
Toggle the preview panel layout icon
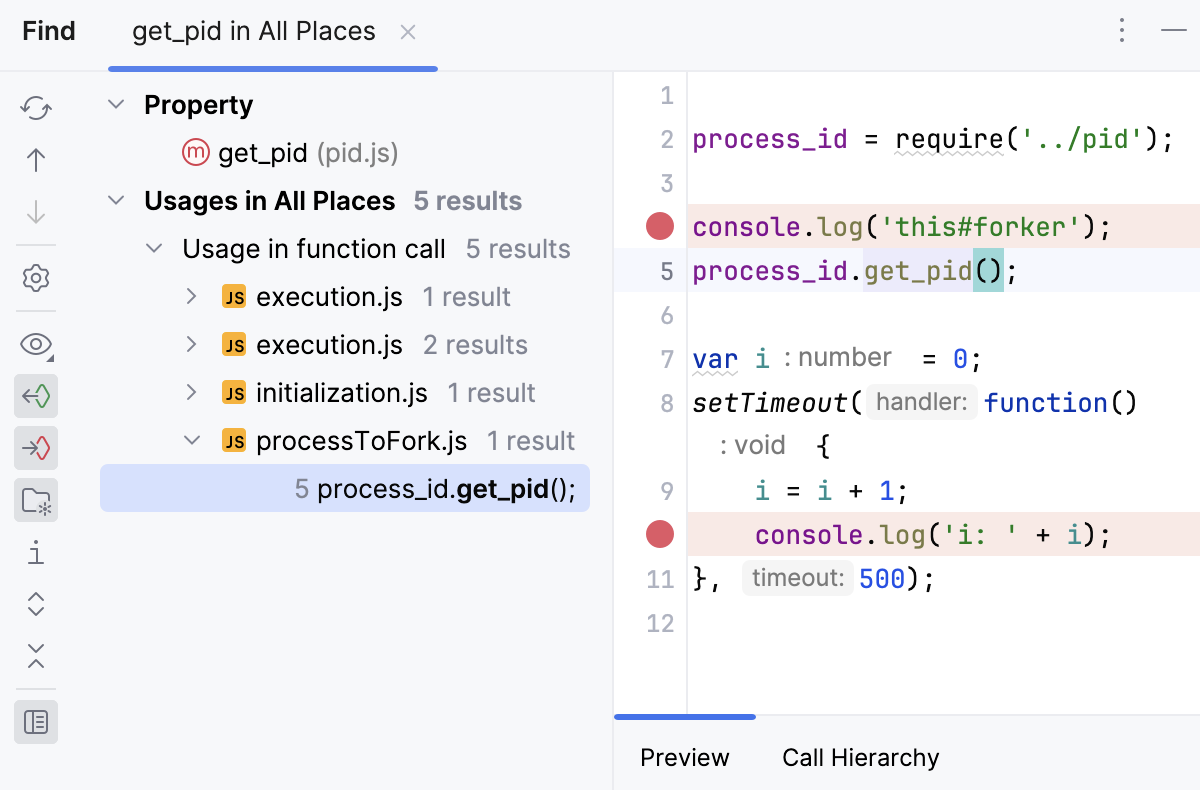click(36, 722)
